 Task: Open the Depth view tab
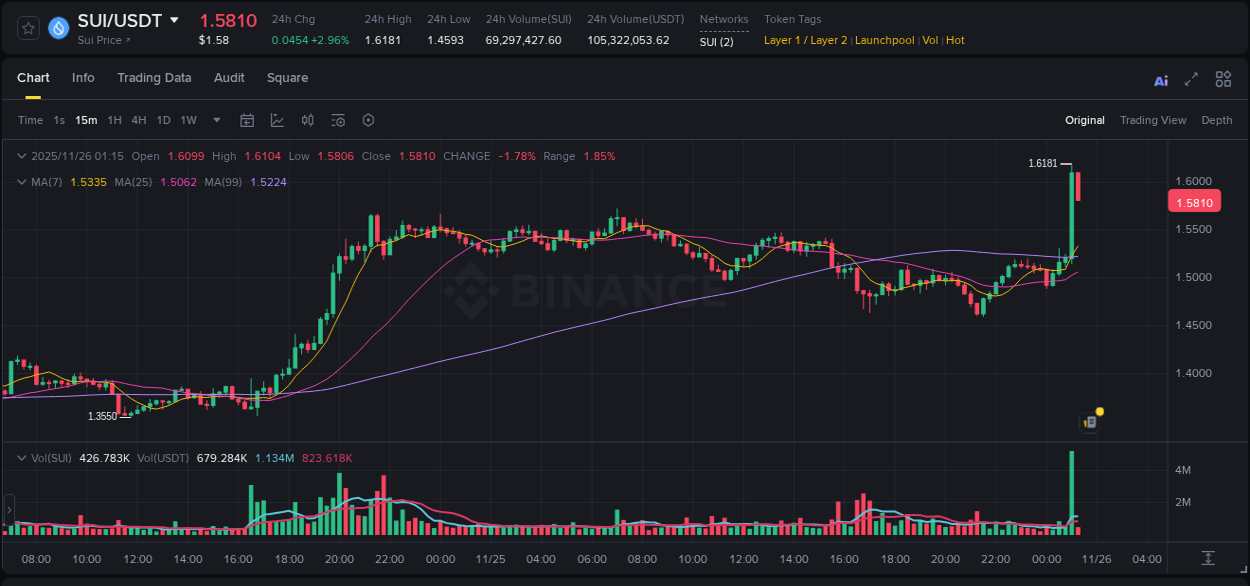tap(1216, 120)
